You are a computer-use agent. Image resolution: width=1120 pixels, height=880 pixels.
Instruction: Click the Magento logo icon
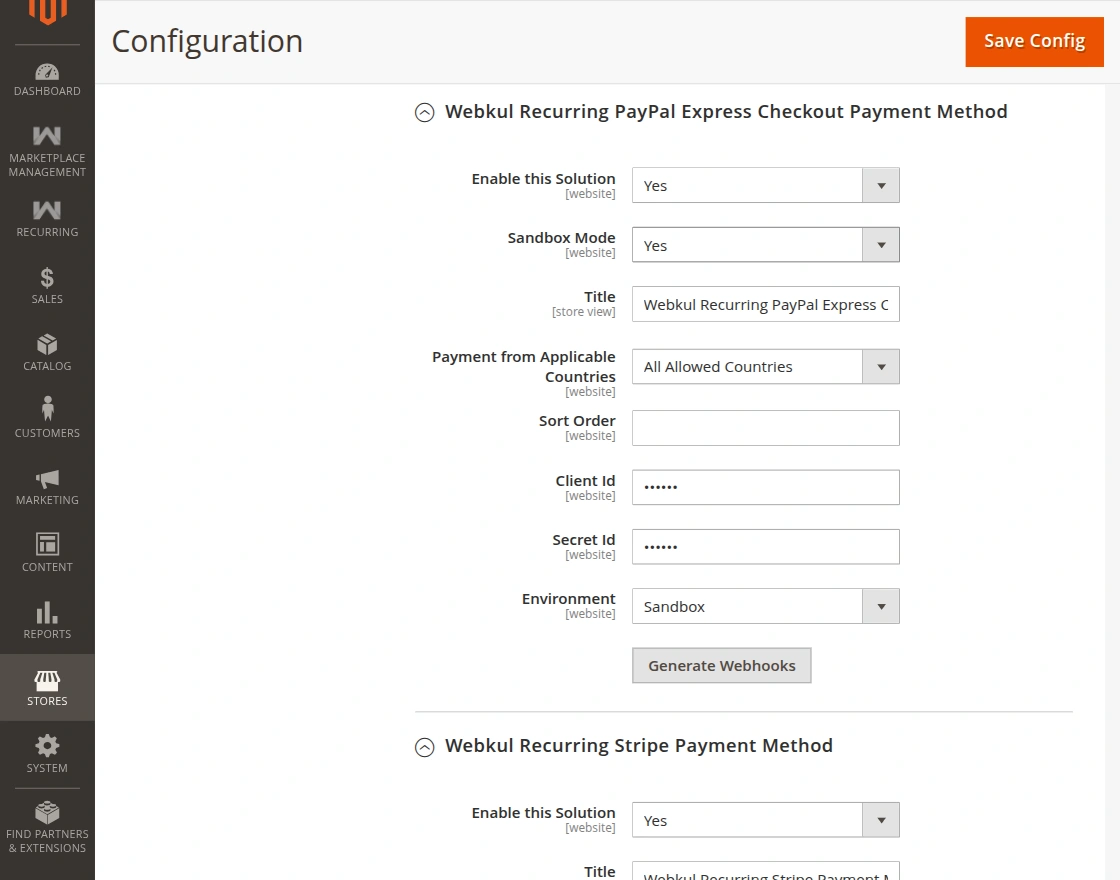47,11
